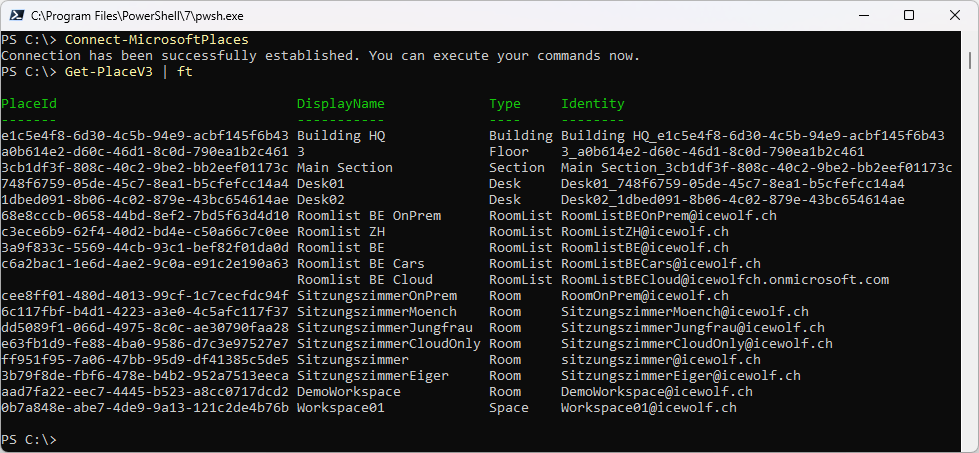Viewport: 979px width, 453px height.
Task: Click Roomlist BE Cloud display name
Action: tap(365, 280)
